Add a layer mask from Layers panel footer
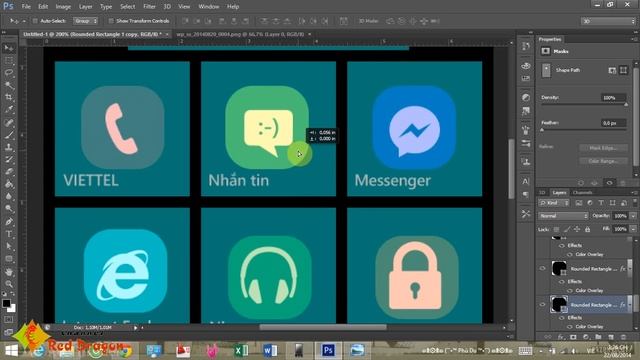 573,337
